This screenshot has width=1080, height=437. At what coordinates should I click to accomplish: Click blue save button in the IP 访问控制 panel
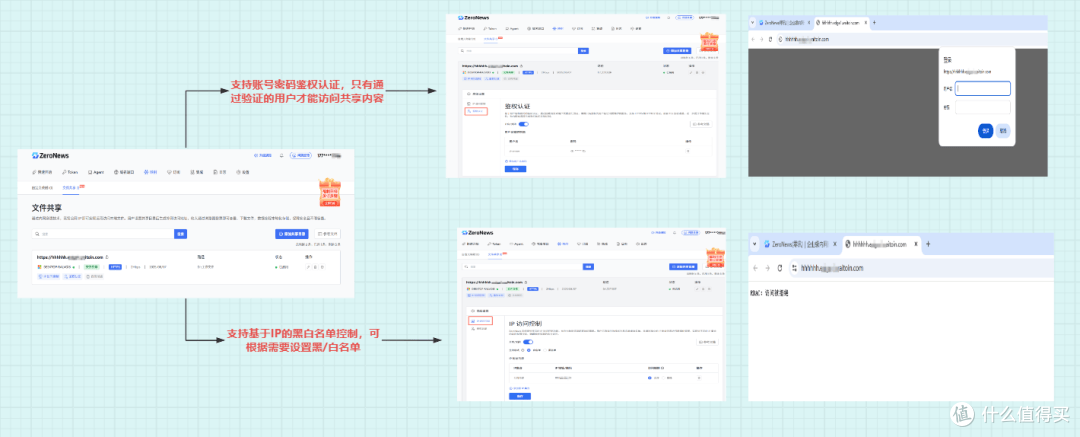520,396
